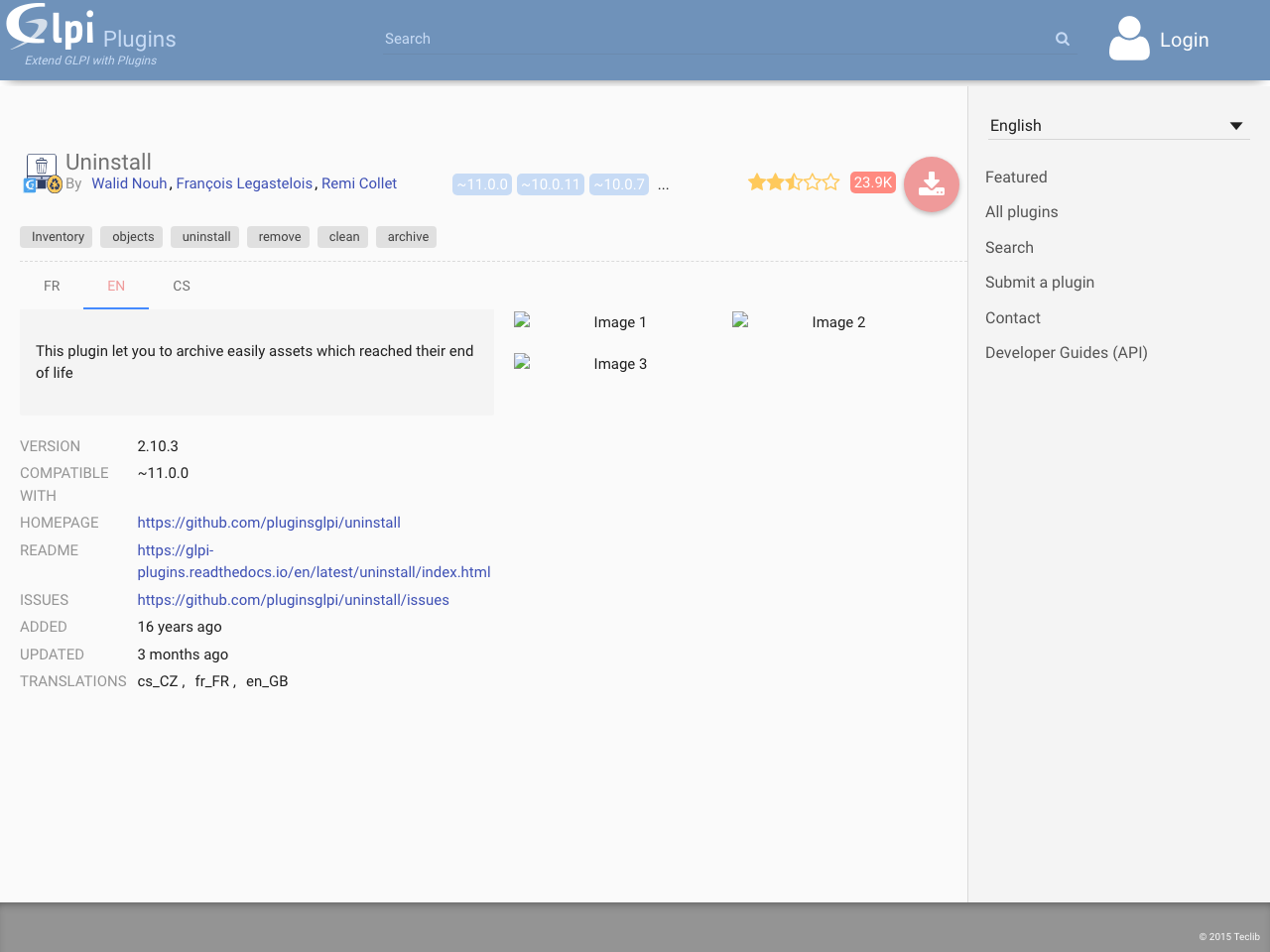Viewport: 1270px width, 952px height.
Task: Select the ~11.0.0 version badge
Action: coord(482,184)
